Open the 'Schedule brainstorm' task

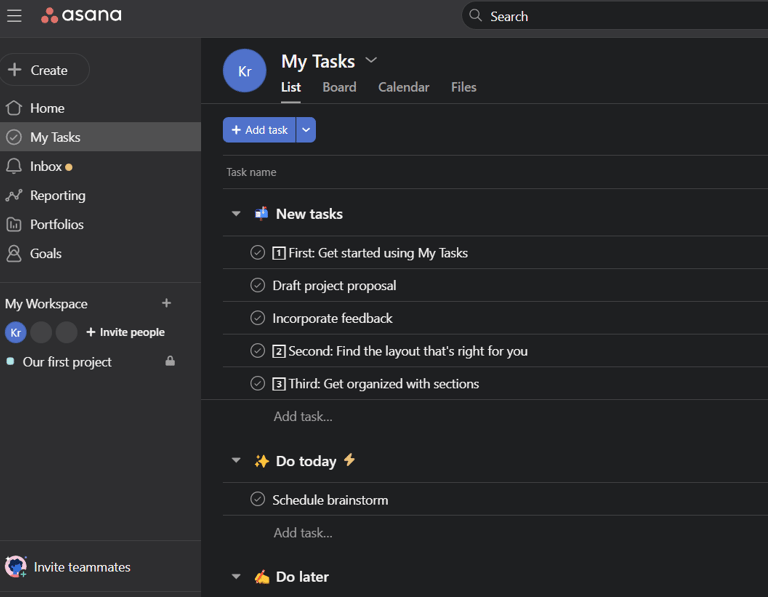(330, 500)
